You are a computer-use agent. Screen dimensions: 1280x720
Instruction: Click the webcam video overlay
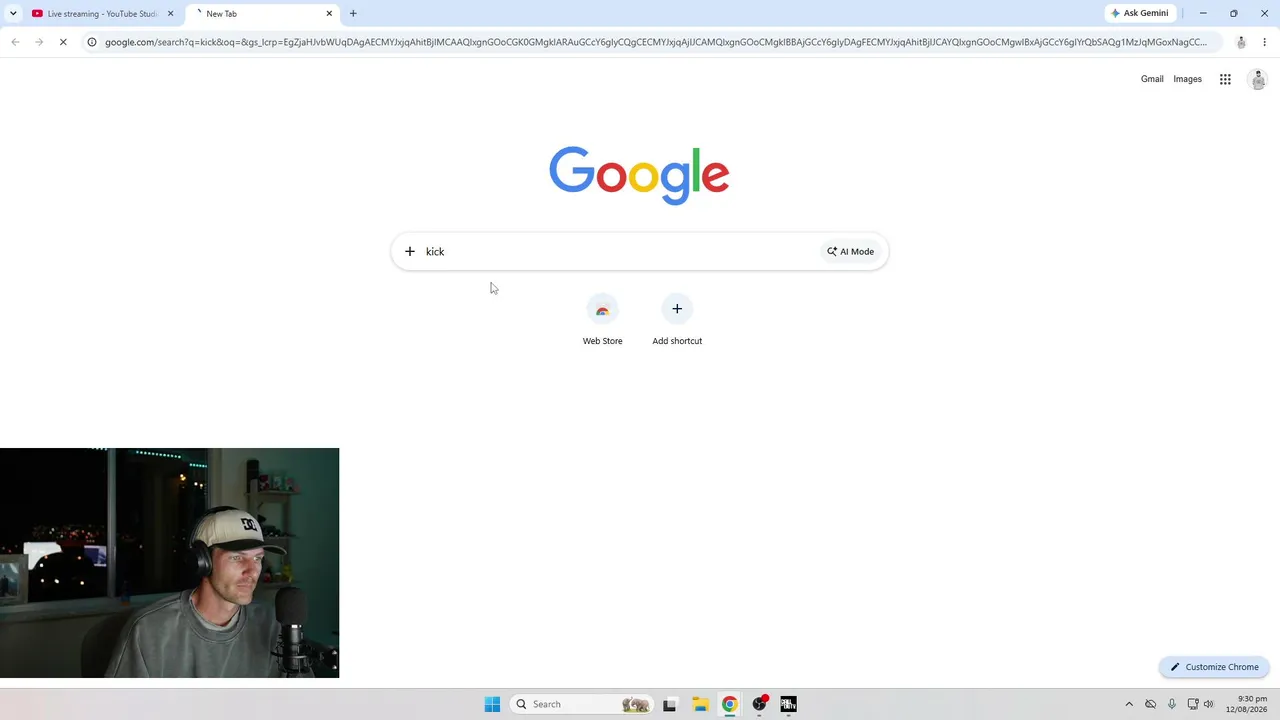[x=170, y=563]
